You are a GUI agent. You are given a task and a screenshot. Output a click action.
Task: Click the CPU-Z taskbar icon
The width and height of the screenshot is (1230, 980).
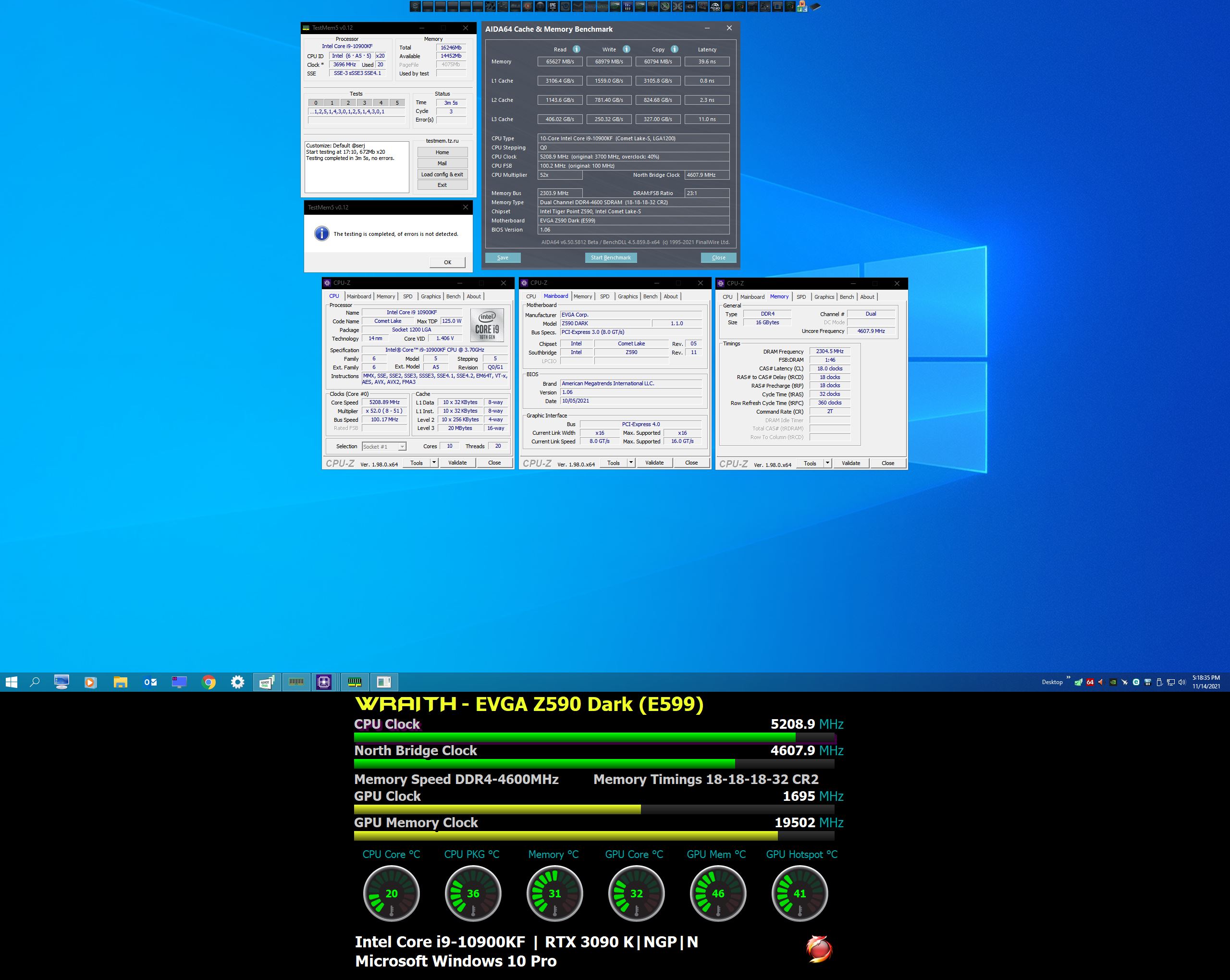323,682
